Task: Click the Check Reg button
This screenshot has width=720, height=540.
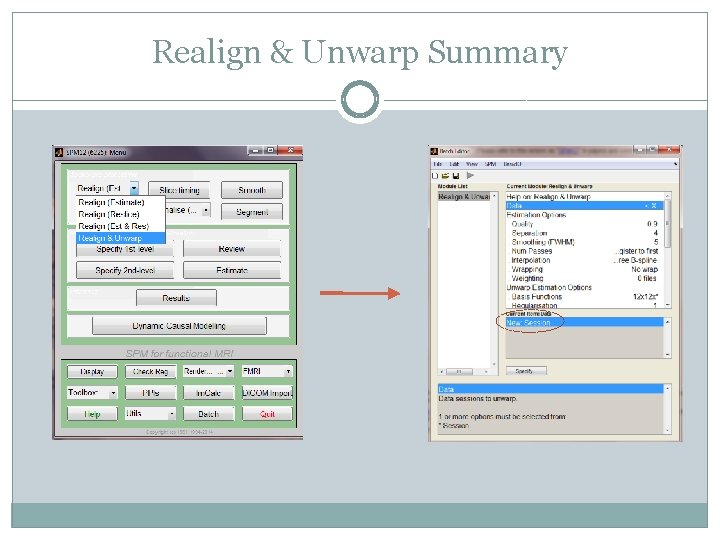Action: click(151, 371)
